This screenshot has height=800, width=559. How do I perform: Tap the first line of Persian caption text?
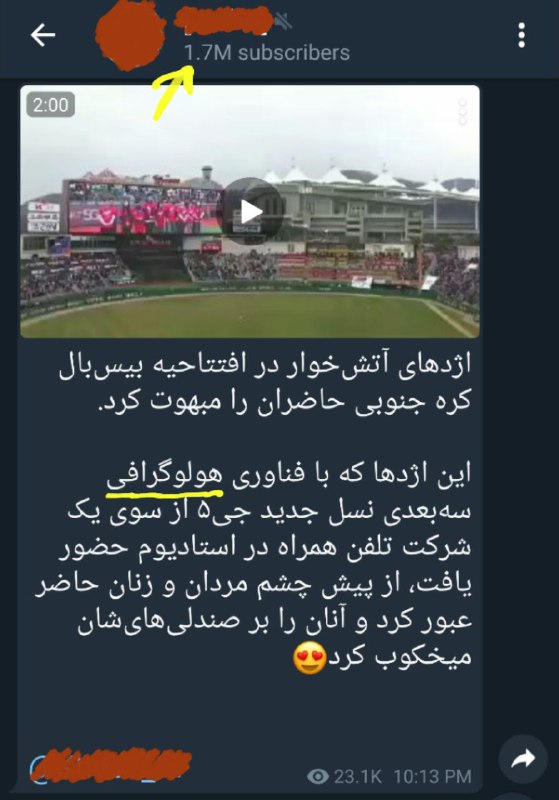point(265,365)
